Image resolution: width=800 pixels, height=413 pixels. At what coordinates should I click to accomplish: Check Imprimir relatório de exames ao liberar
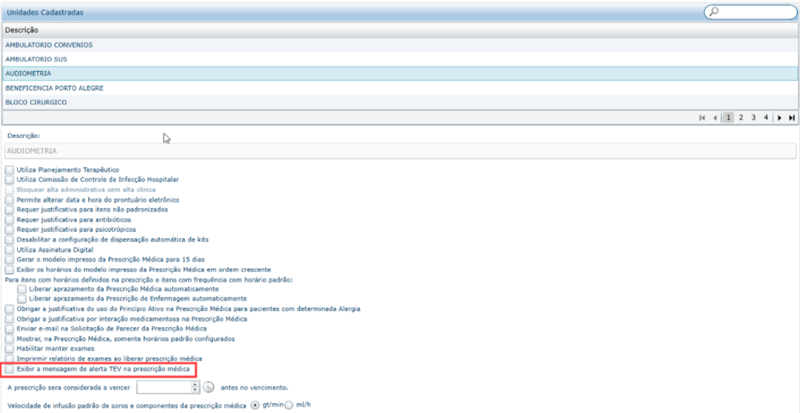pos(10,359)
